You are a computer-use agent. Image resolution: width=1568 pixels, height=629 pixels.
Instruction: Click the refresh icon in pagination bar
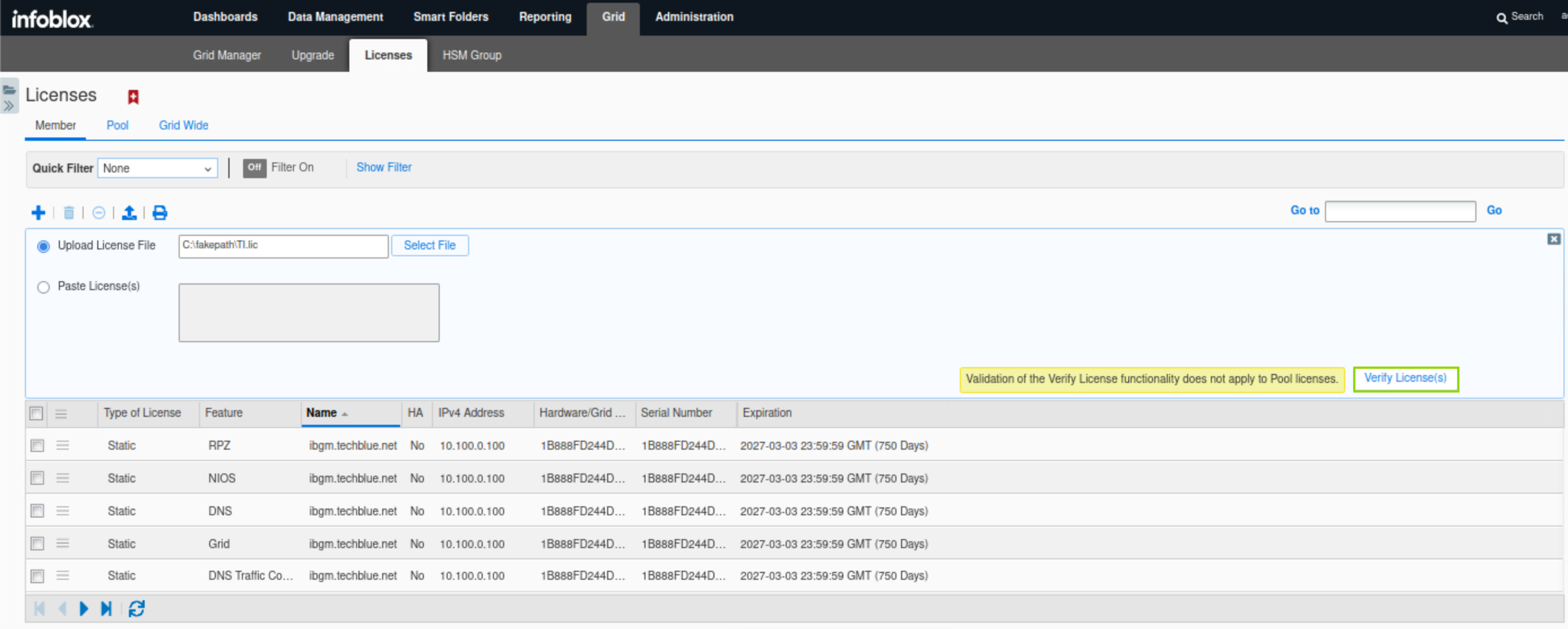[136, 608]
